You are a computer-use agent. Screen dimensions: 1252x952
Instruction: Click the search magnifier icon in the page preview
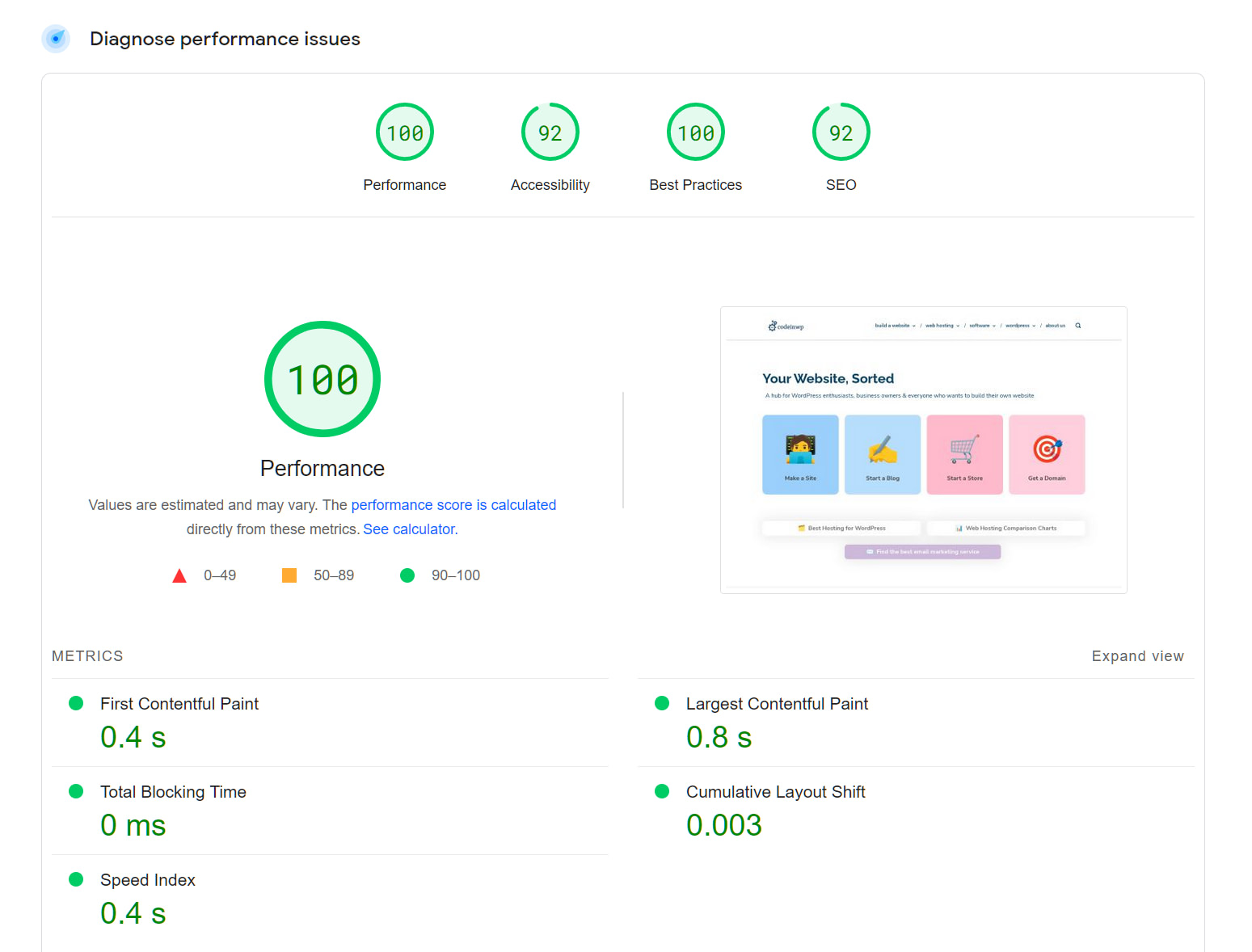pos(1077,326)
